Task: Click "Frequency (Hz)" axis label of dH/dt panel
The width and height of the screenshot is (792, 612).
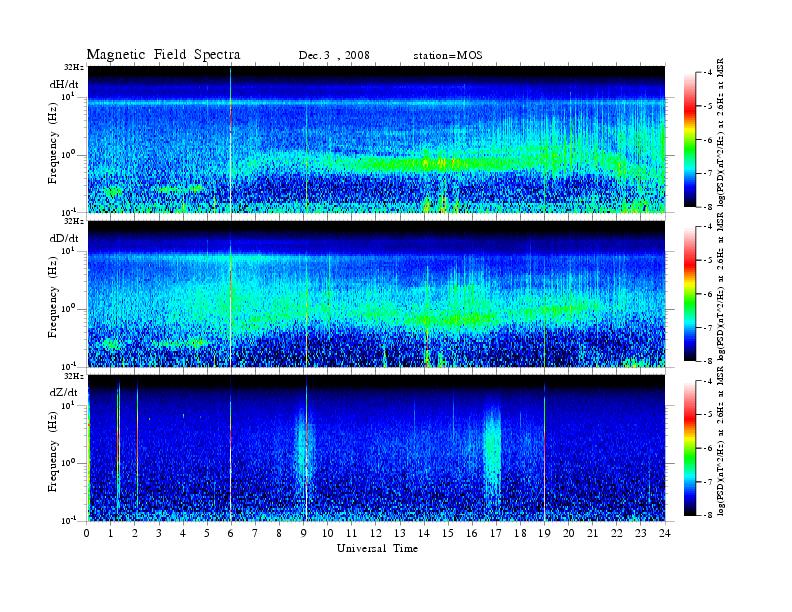Action: [x=53, y=143]
